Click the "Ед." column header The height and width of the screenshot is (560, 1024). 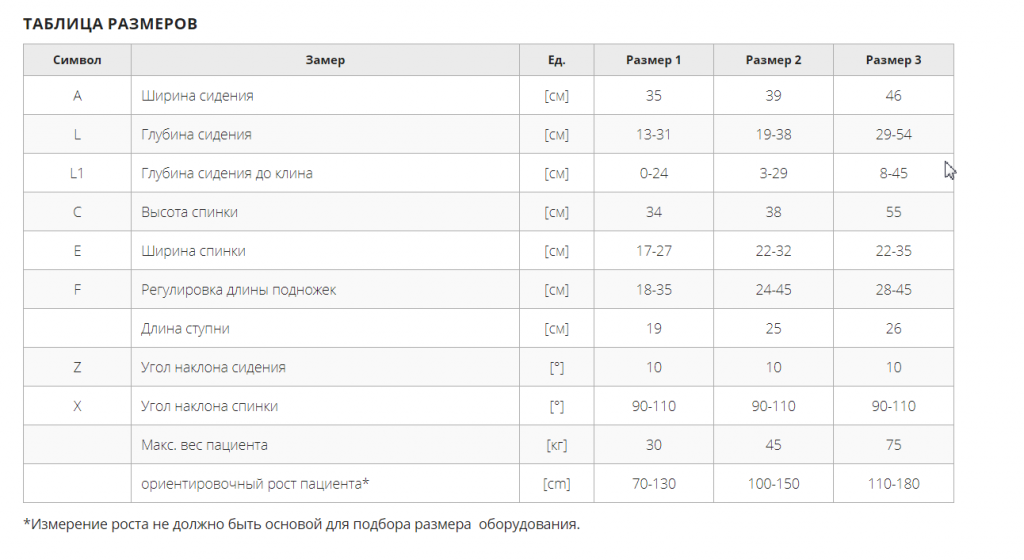[556, 60]
